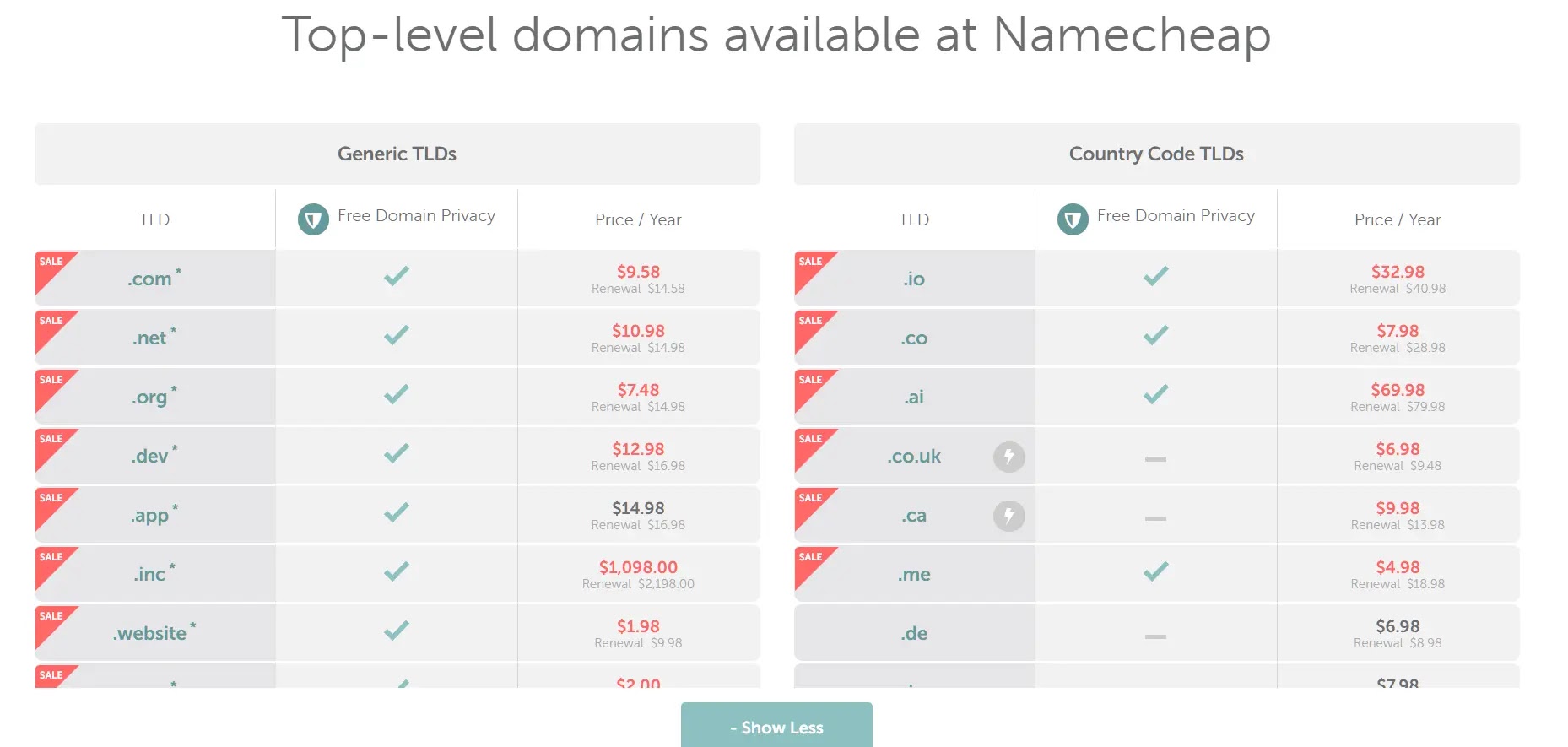Click the privacy checkmark in the .io row

point(1156,276)
